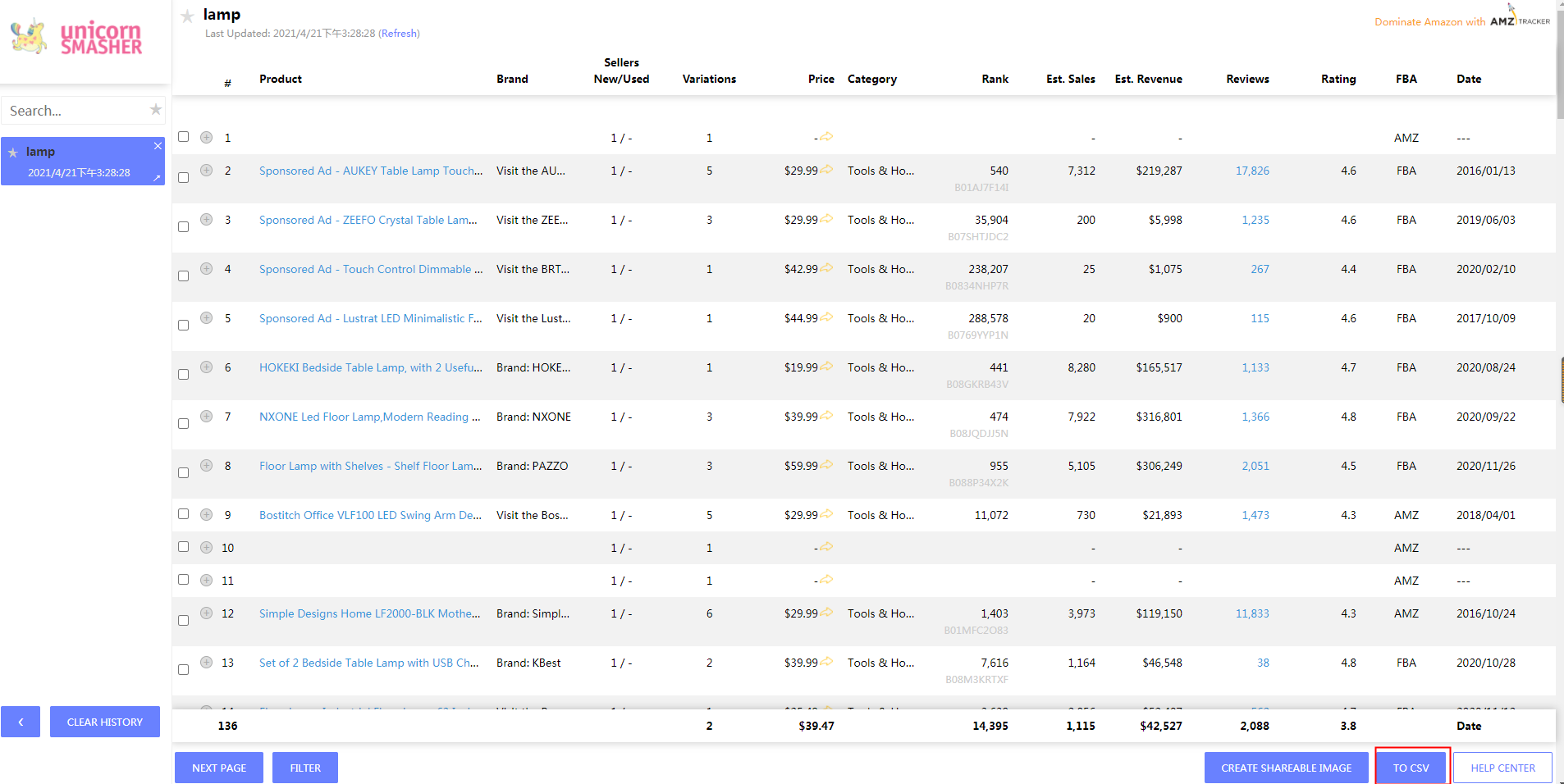The width and height of the screenshot is (1564, 784).
Task: Click price arrow icon for the $42.99 product
Action: point(826,268)
